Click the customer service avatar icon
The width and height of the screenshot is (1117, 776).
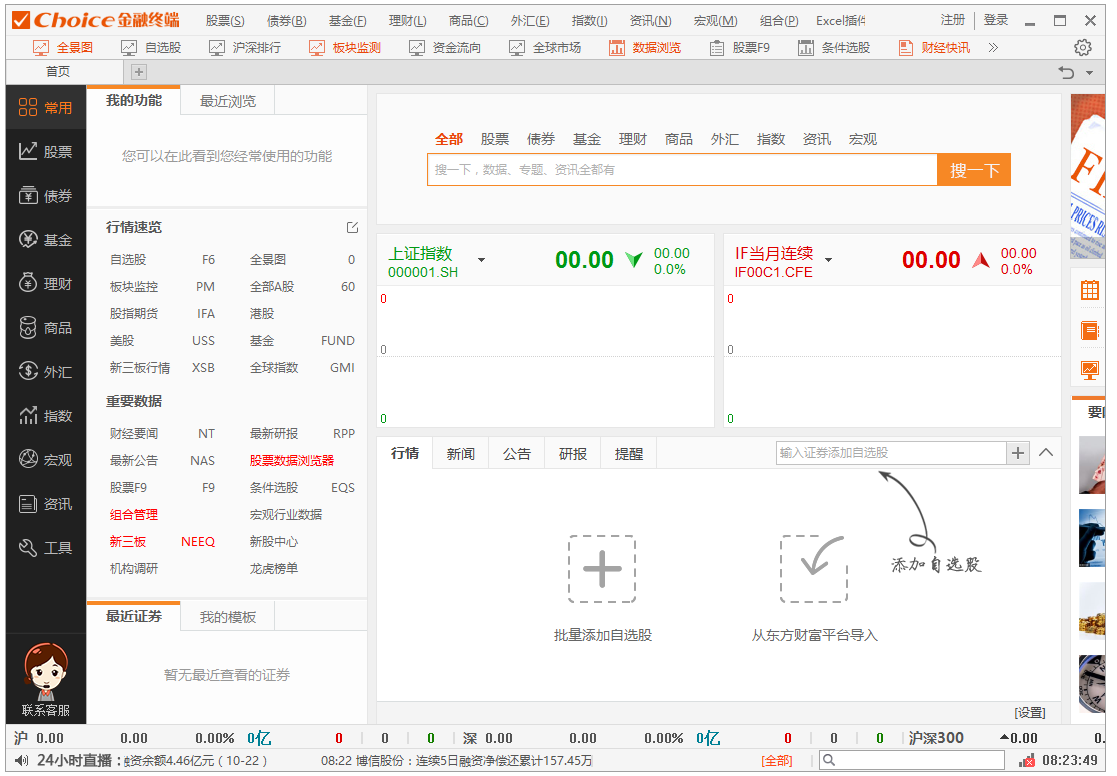pyautogui.click(x=46, y=672)
